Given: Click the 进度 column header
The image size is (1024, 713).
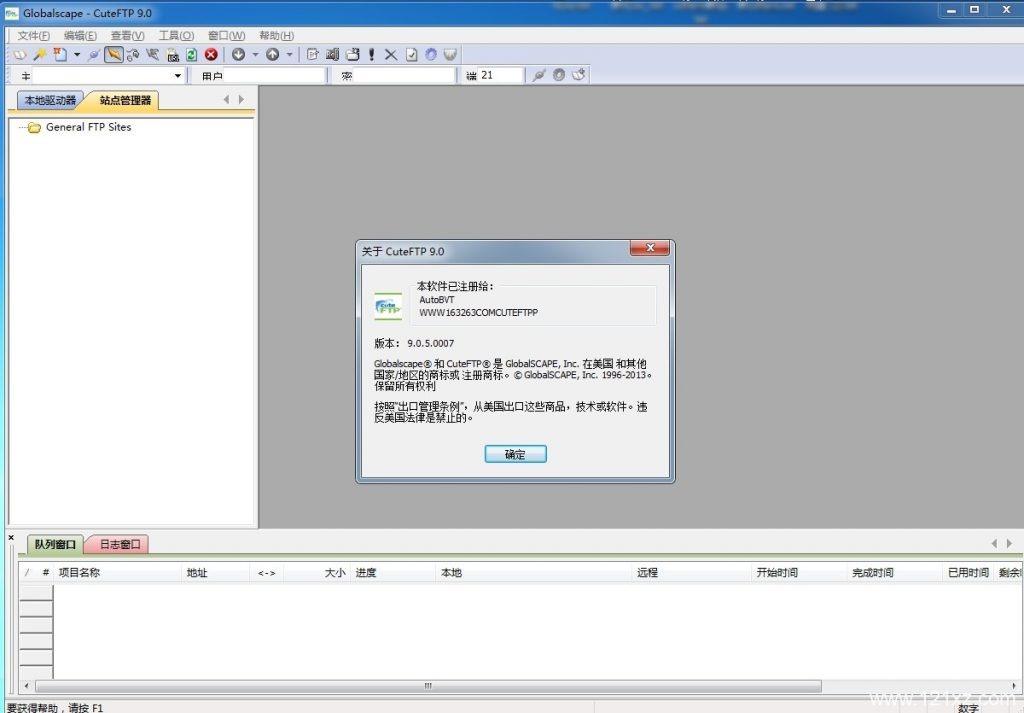Looking at the screenshot, I should tap(394, 573).
